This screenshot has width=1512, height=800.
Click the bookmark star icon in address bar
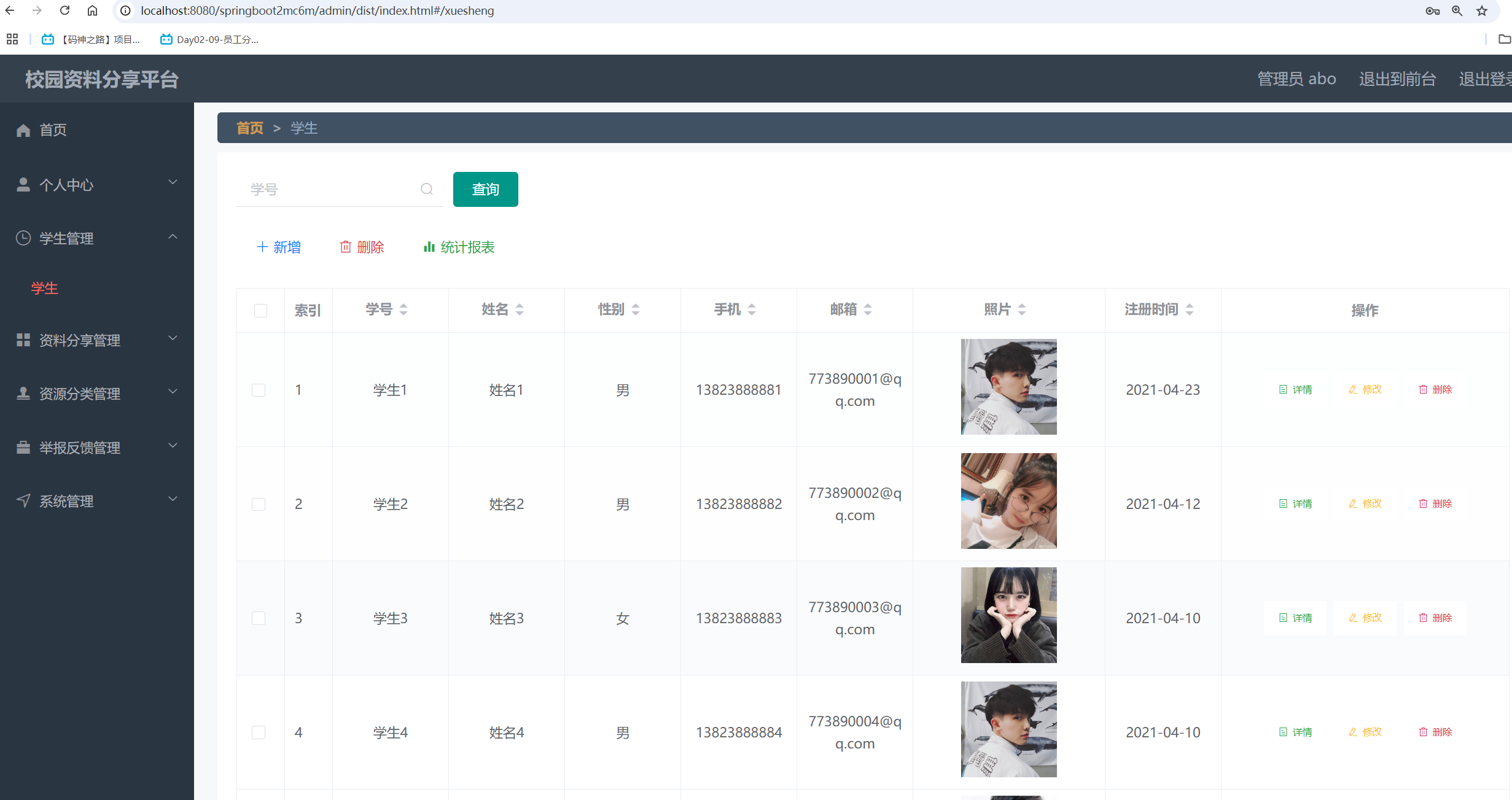pyautogui.click(x=1483, y=10)
